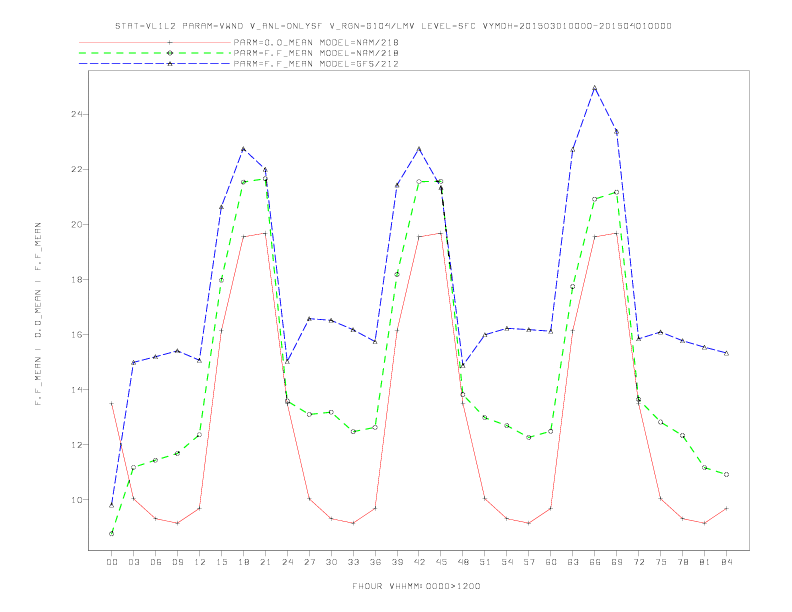The height and width of the screenshot is (612, 792).
Task: Click the blue triangle point at forecast hour 27
Action: [x=309, y=319]
